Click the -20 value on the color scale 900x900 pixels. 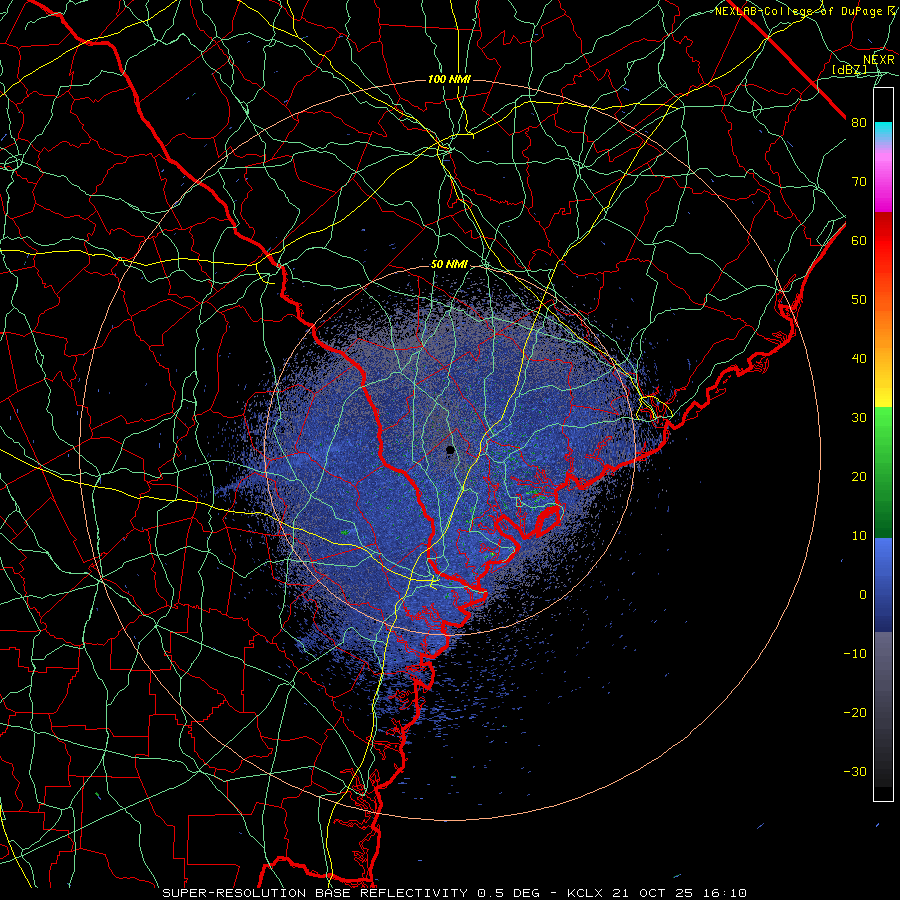point(855,713)
